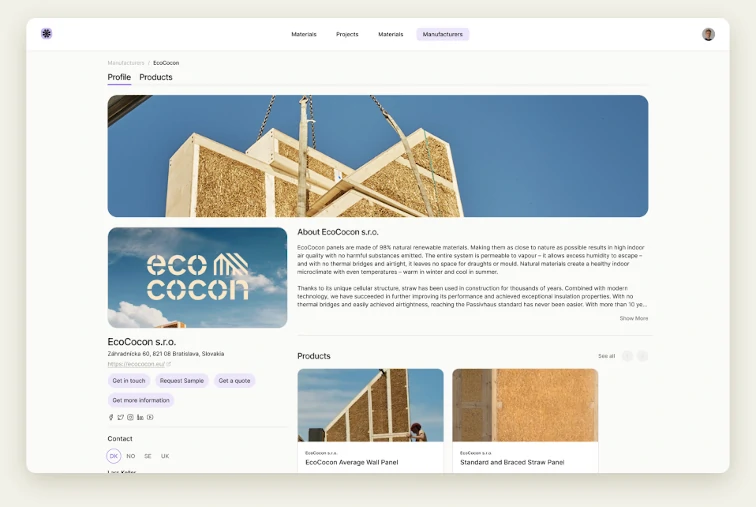Open the Standard and Braced Straw Panel image
Viewport: 756px width, 507px height.
[525, 405]
